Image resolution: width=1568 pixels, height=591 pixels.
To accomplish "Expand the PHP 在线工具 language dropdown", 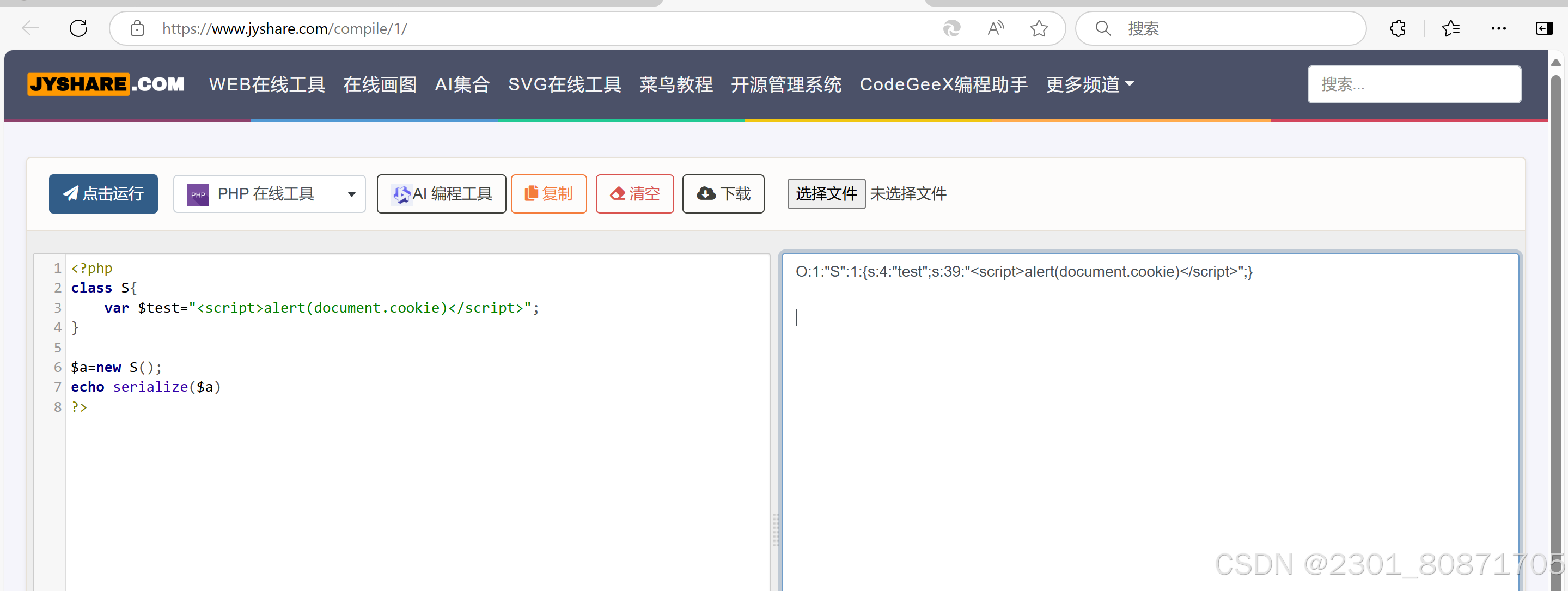I will point(269,194).
